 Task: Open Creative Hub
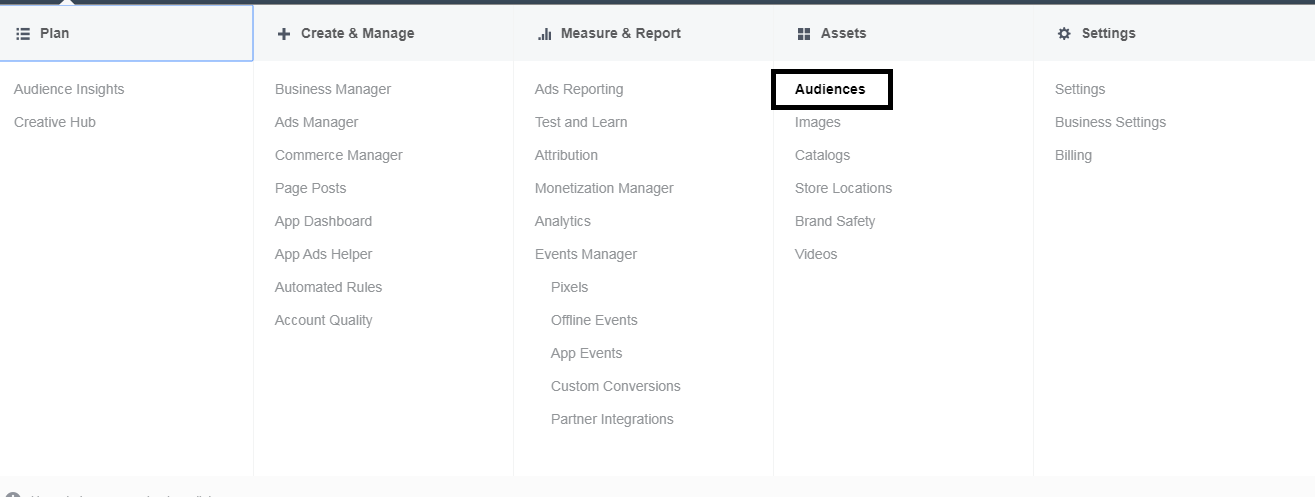(55, 122)
